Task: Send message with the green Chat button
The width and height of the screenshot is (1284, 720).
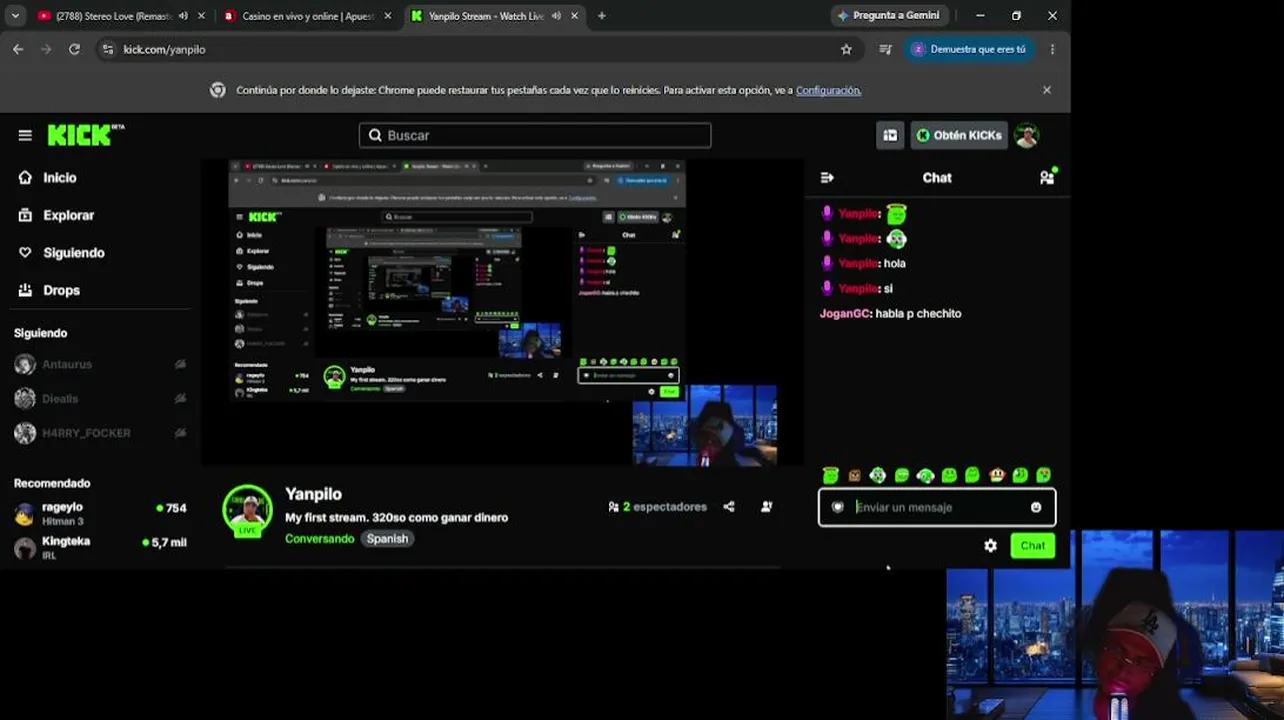Action: (x=1032, y=546)
